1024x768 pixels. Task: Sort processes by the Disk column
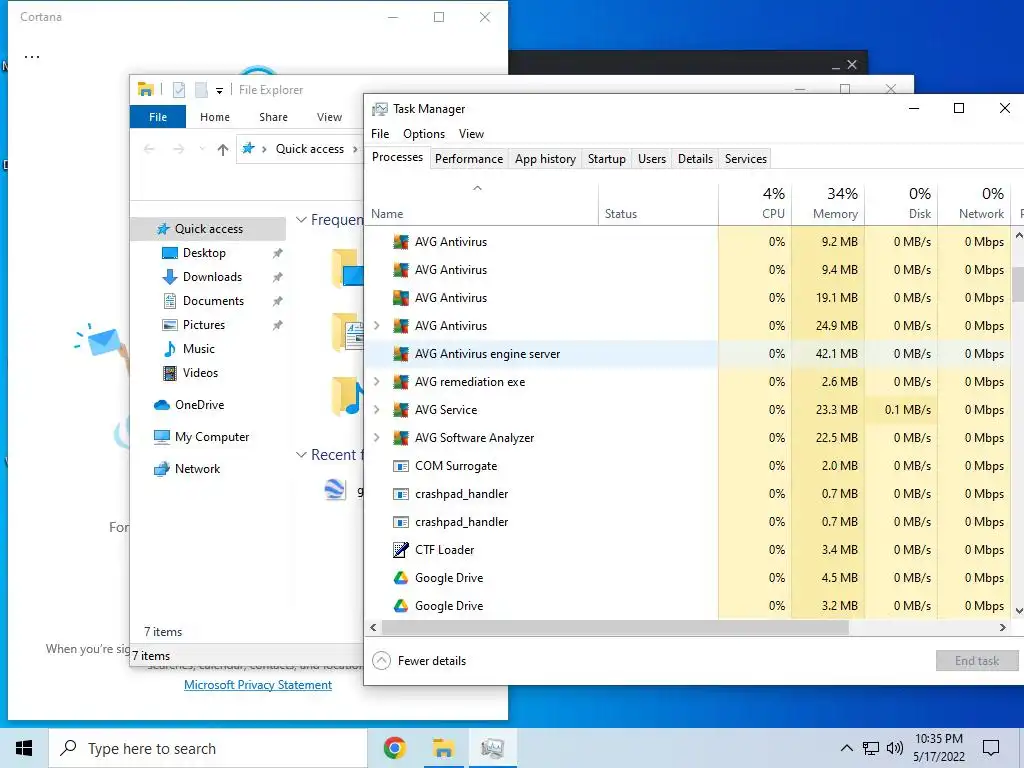(902, 205)
